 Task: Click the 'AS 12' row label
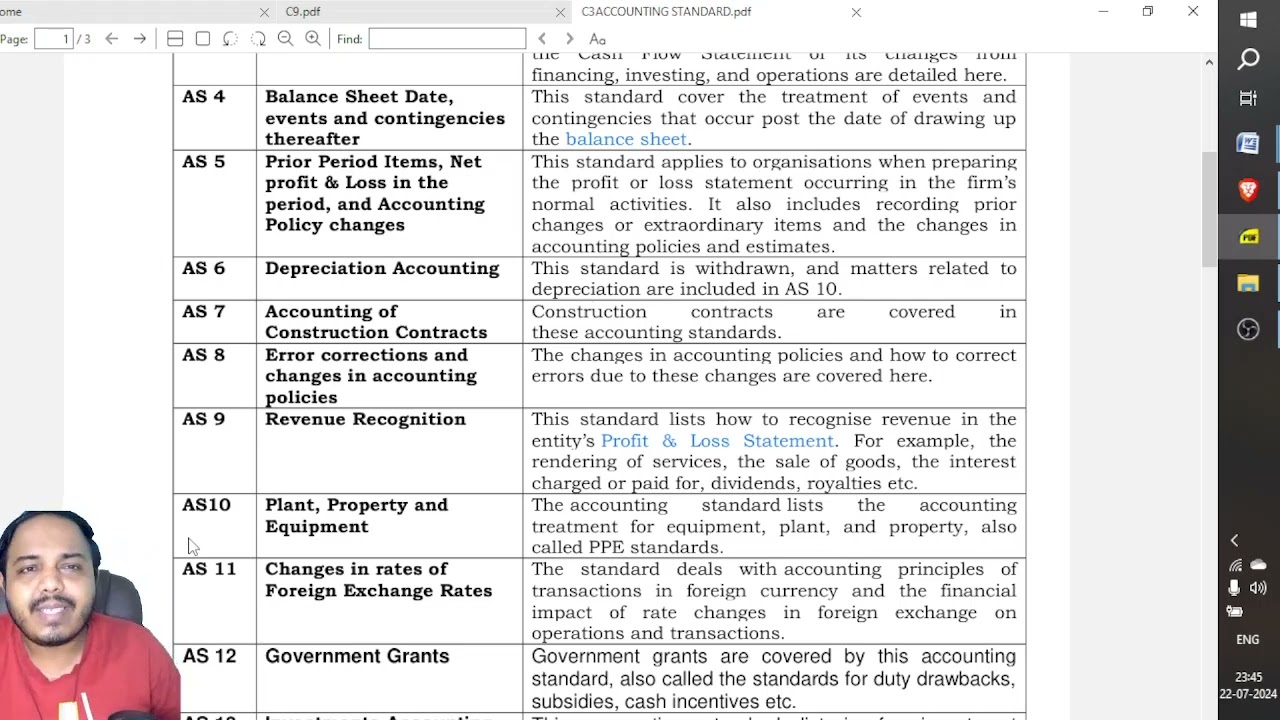[x=209, y=656]
